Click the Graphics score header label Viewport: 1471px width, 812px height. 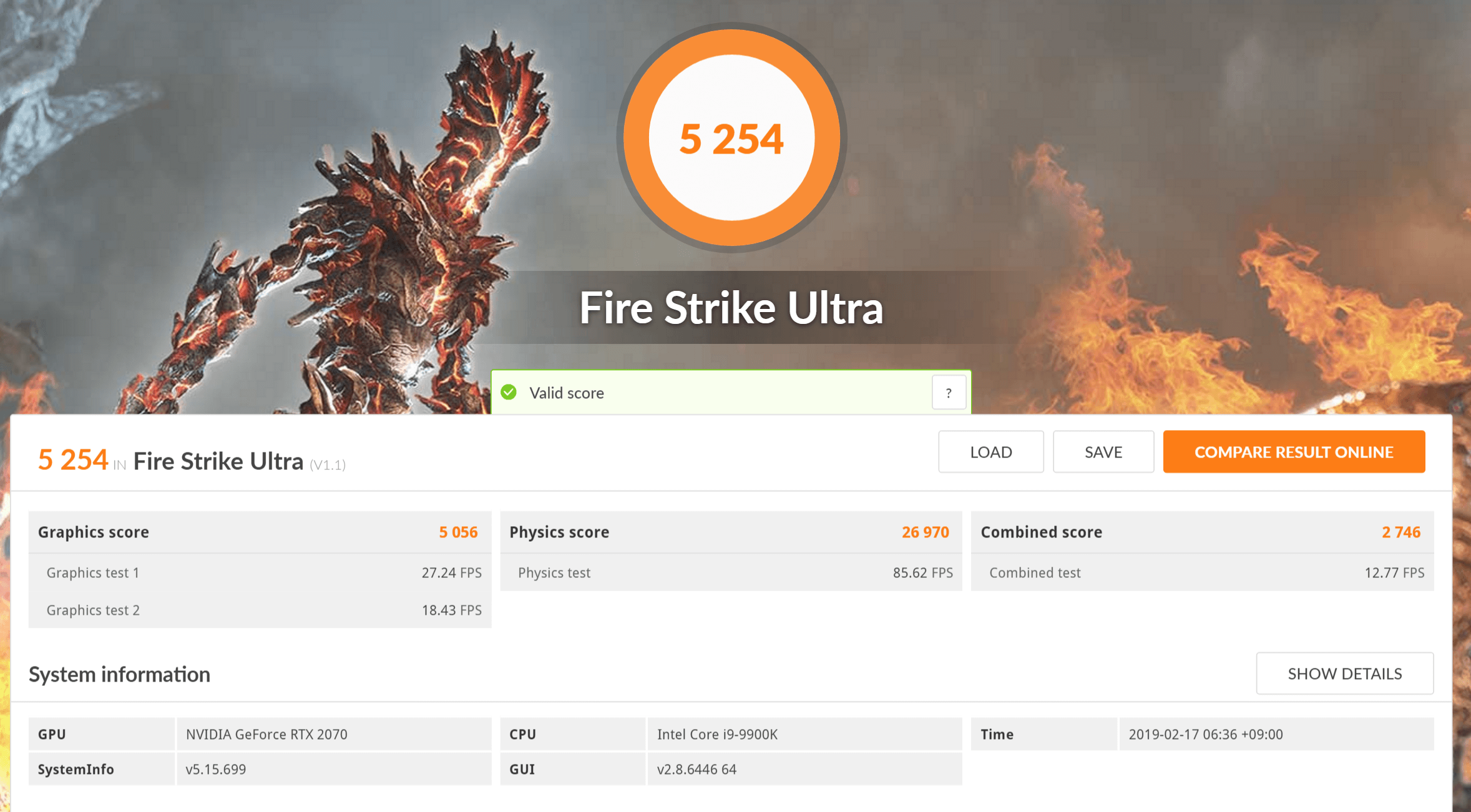click(94, 532)
